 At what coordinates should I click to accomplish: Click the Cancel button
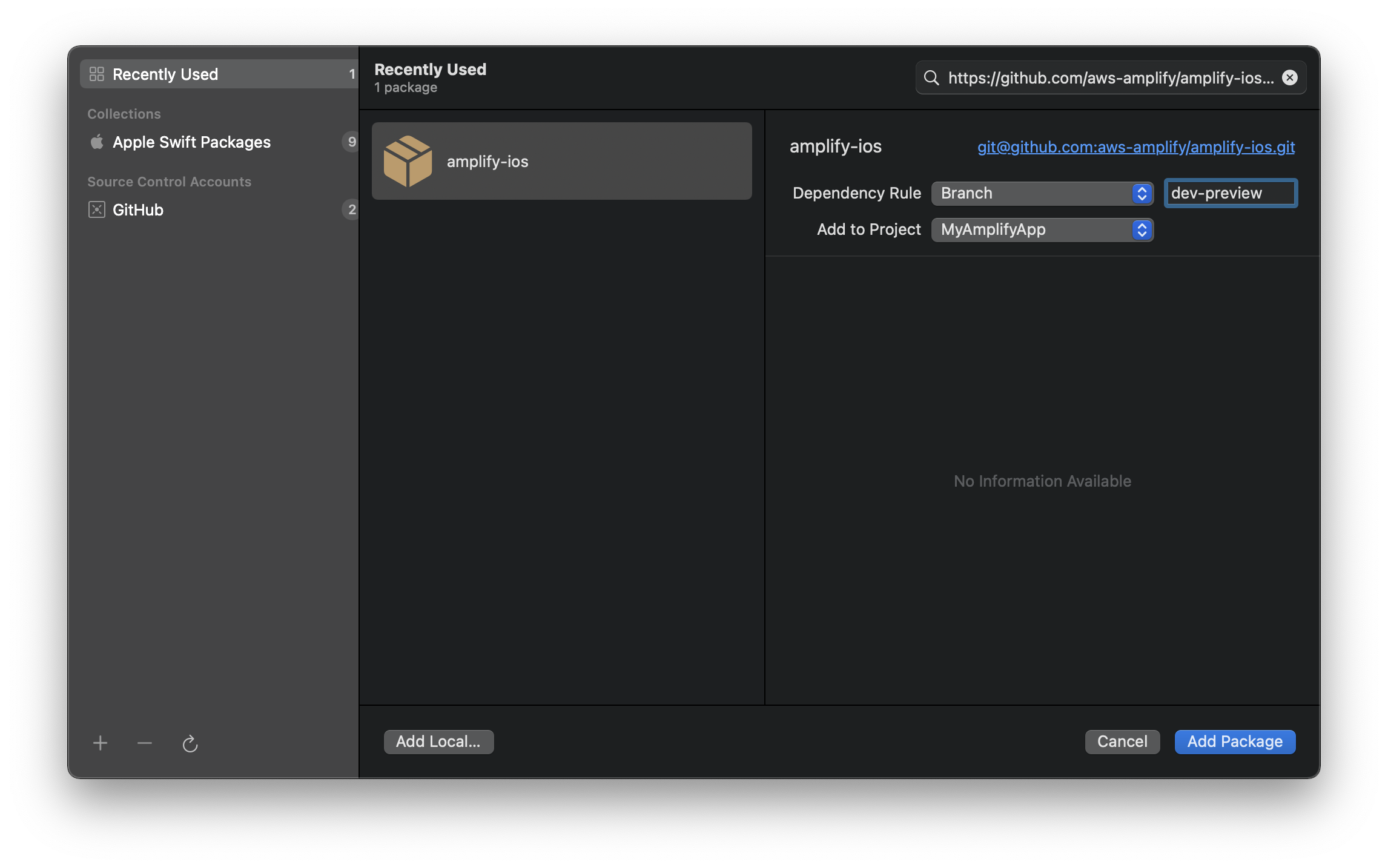coord(1122,741)
